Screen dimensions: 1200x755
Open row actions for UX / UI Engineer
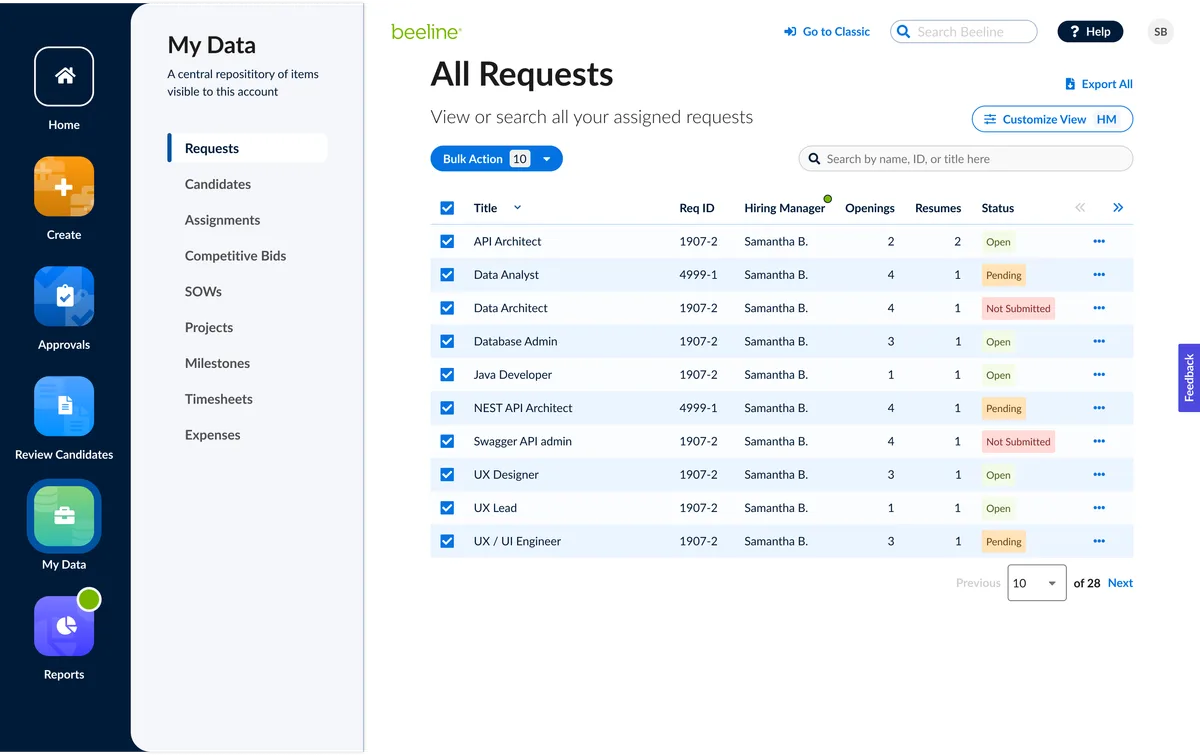pyautogui.click(x=1099, y=541)
